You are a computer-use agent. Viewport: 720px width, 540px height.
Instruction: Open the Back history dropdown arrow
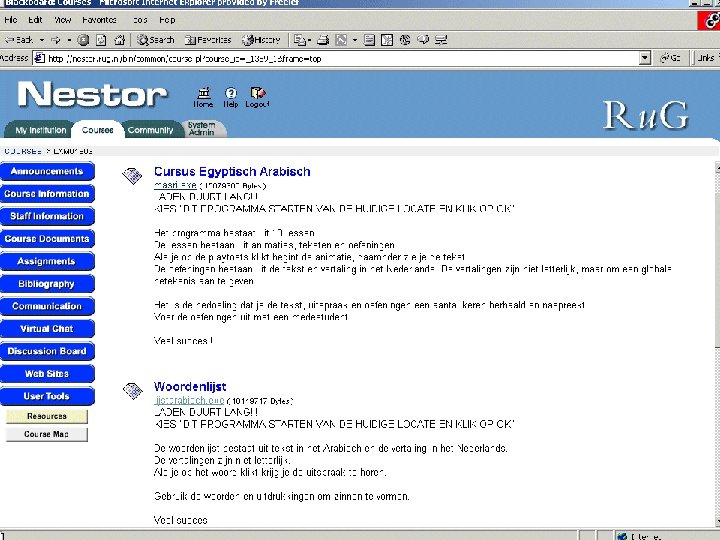tap(41, 40)
